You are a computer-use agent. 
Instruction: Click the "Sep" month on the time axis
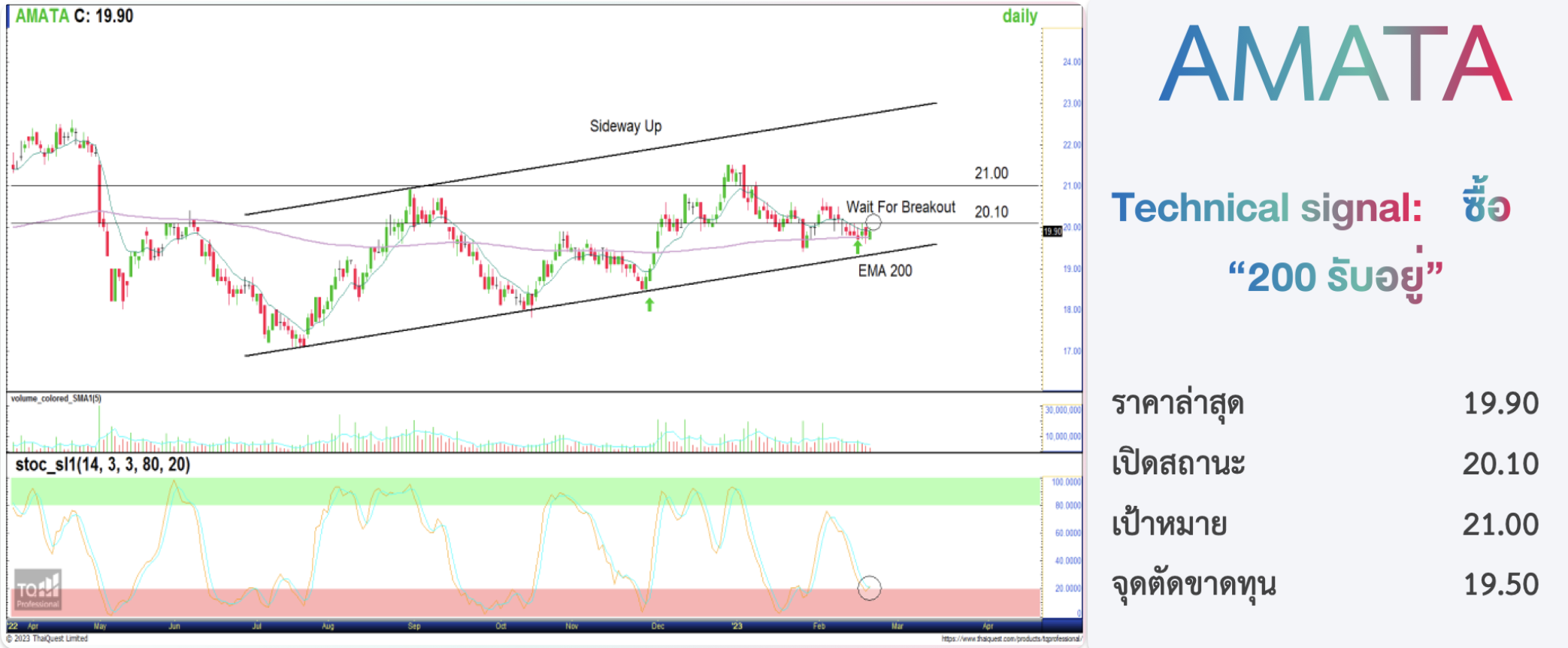point(414,625)
